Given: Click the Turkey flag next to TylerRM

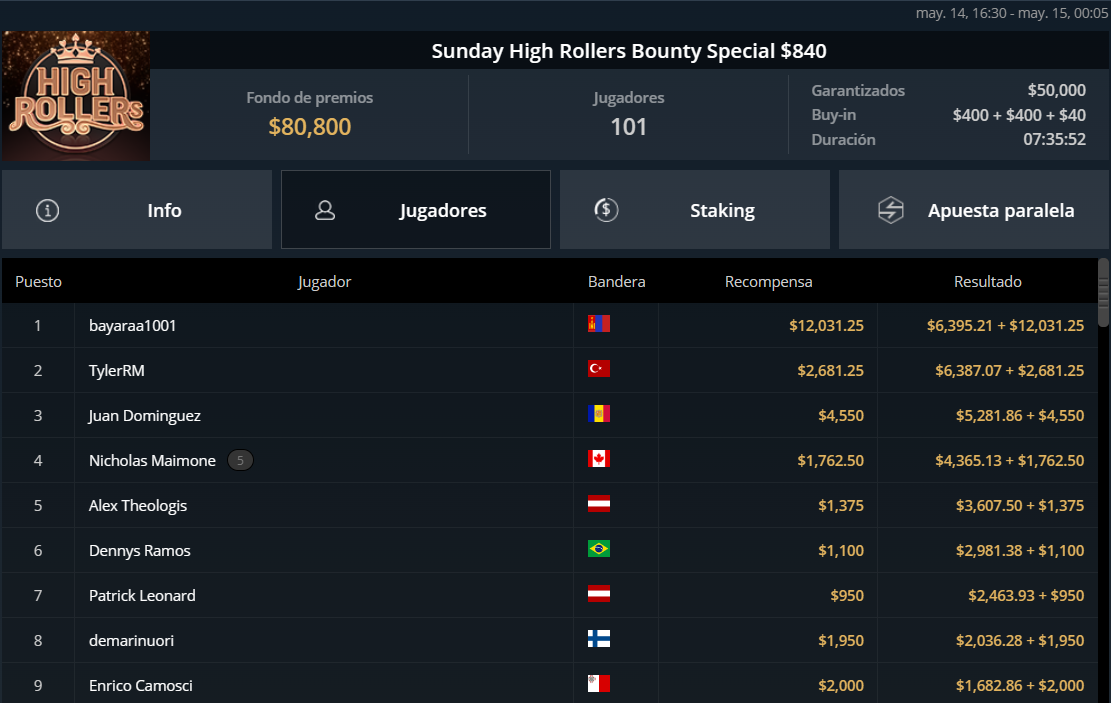Looking at the screenshot, I should 599,369.
